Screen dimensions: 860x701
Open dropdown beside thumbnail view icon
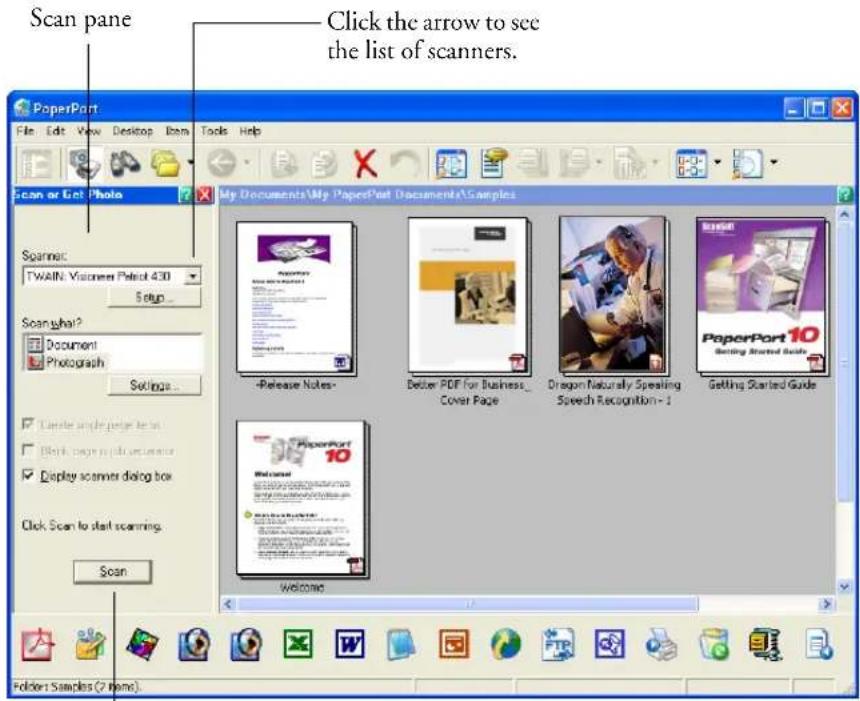coord(717,162)
